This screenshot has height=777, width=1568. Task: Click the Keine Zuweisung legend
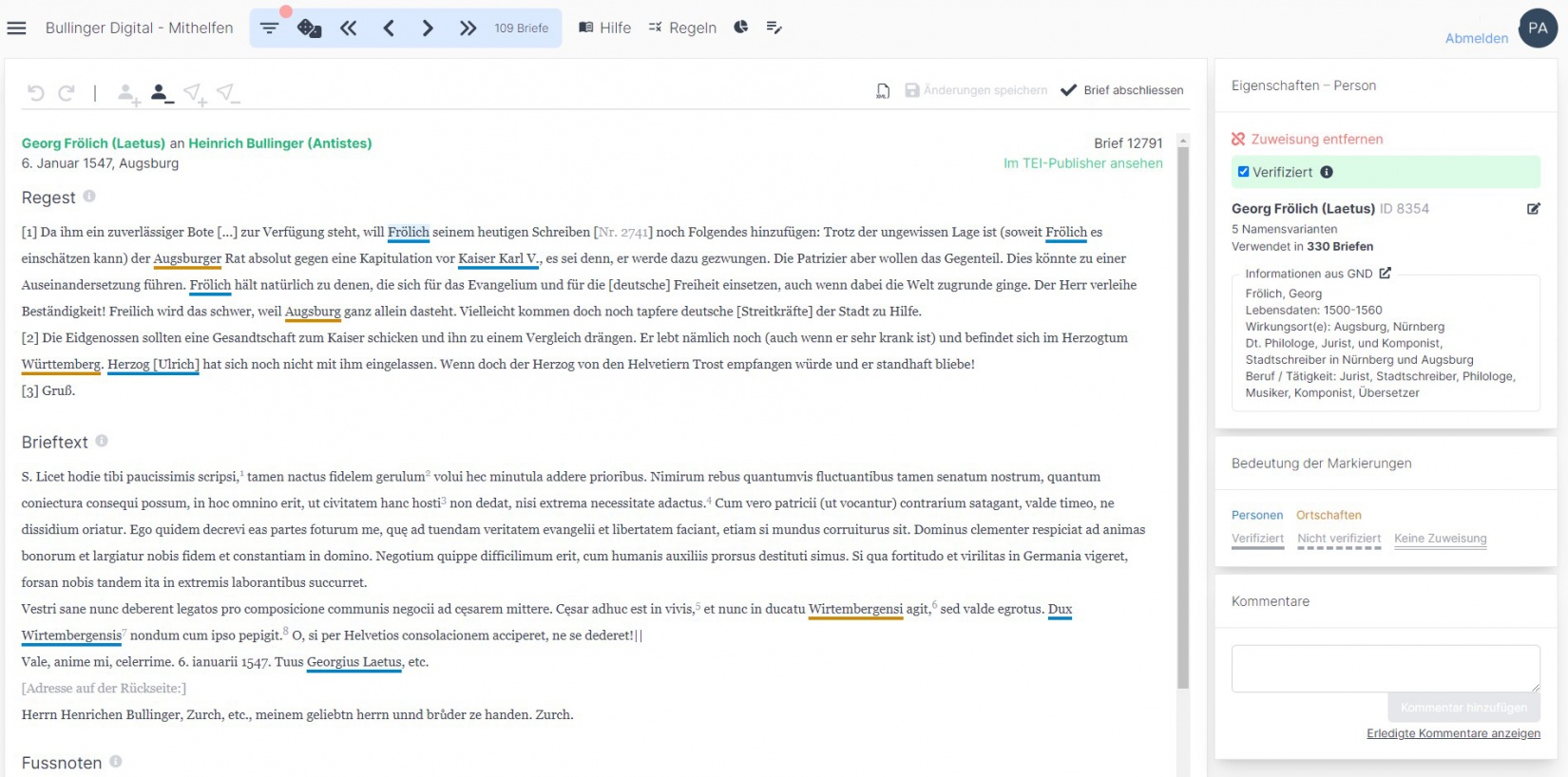[x=1440, y=539]
